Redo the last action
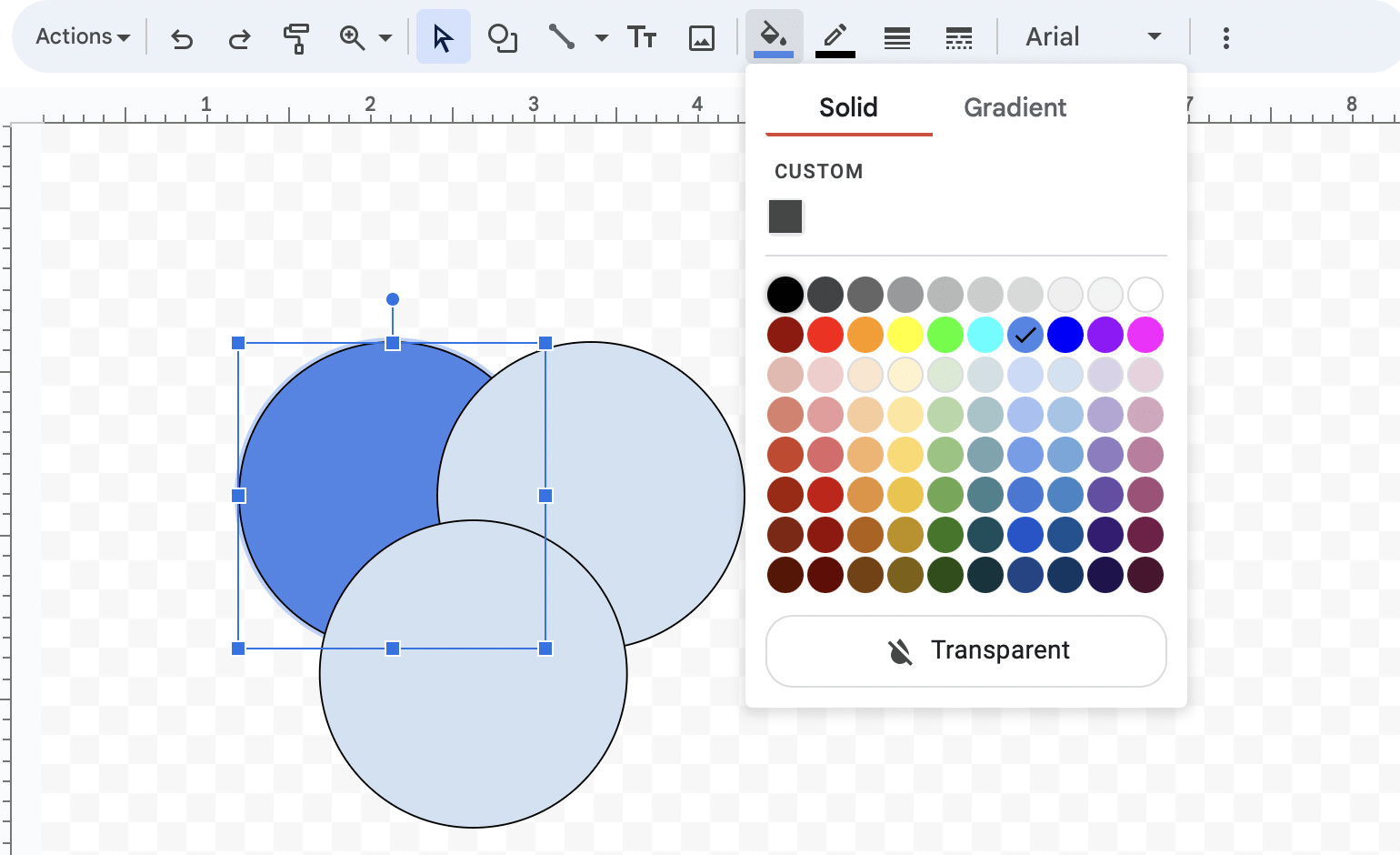Viewport: 1400px width, 855px height. pos(238,38)
